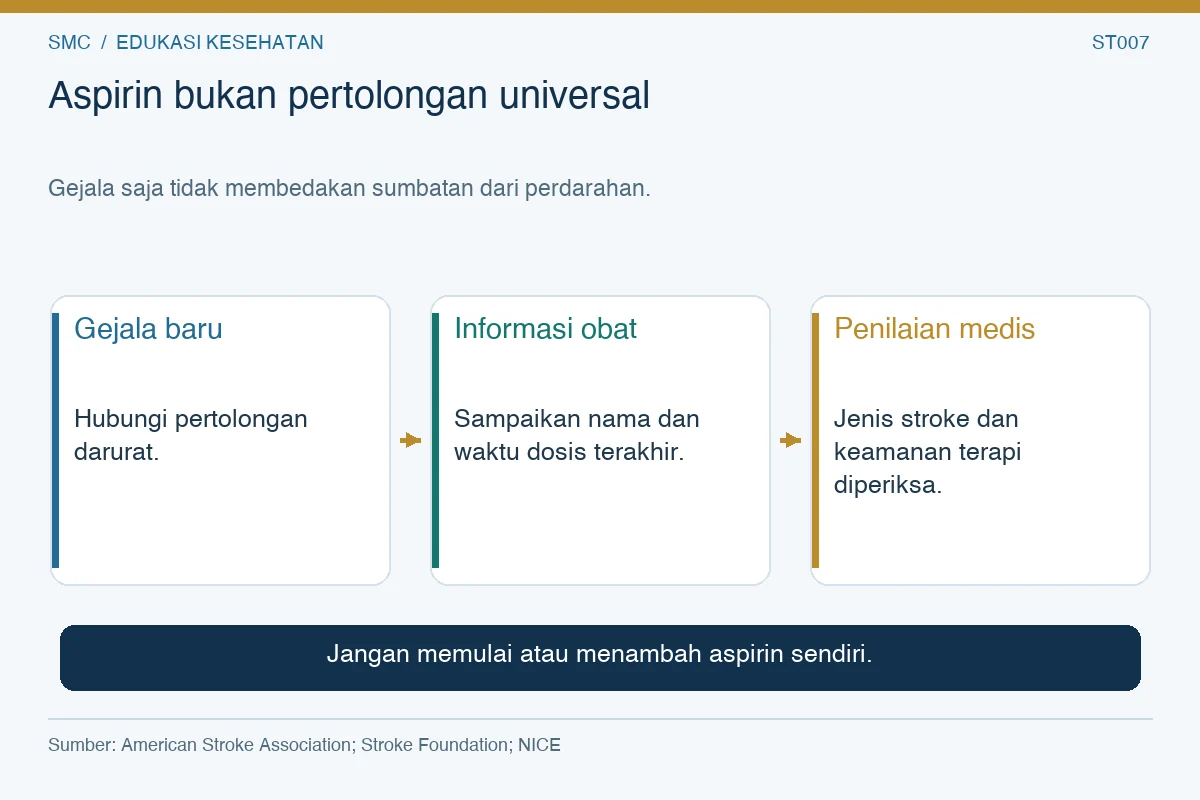Click the 'Penilaian medis' card heading
This screenshot has width=1200, height=800.
[x=934, y=329]
